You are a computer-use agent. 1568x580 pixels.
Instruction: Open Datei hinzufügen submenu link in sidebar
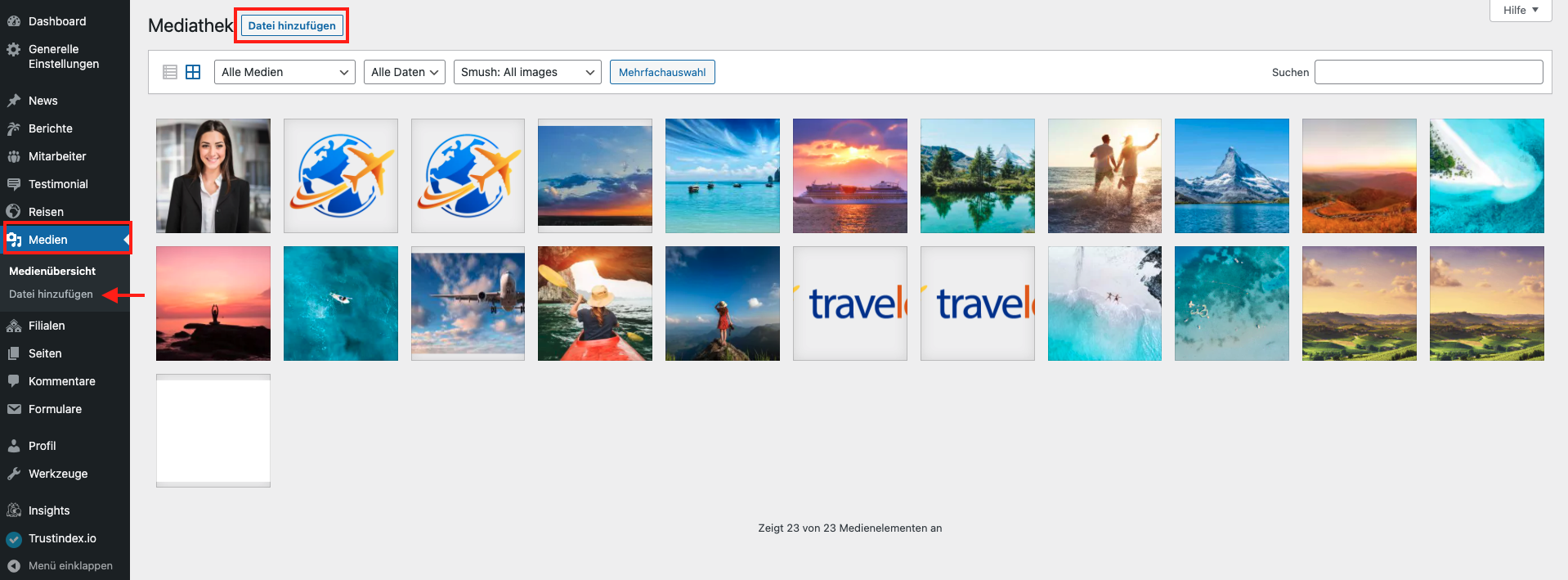(51, 294)
